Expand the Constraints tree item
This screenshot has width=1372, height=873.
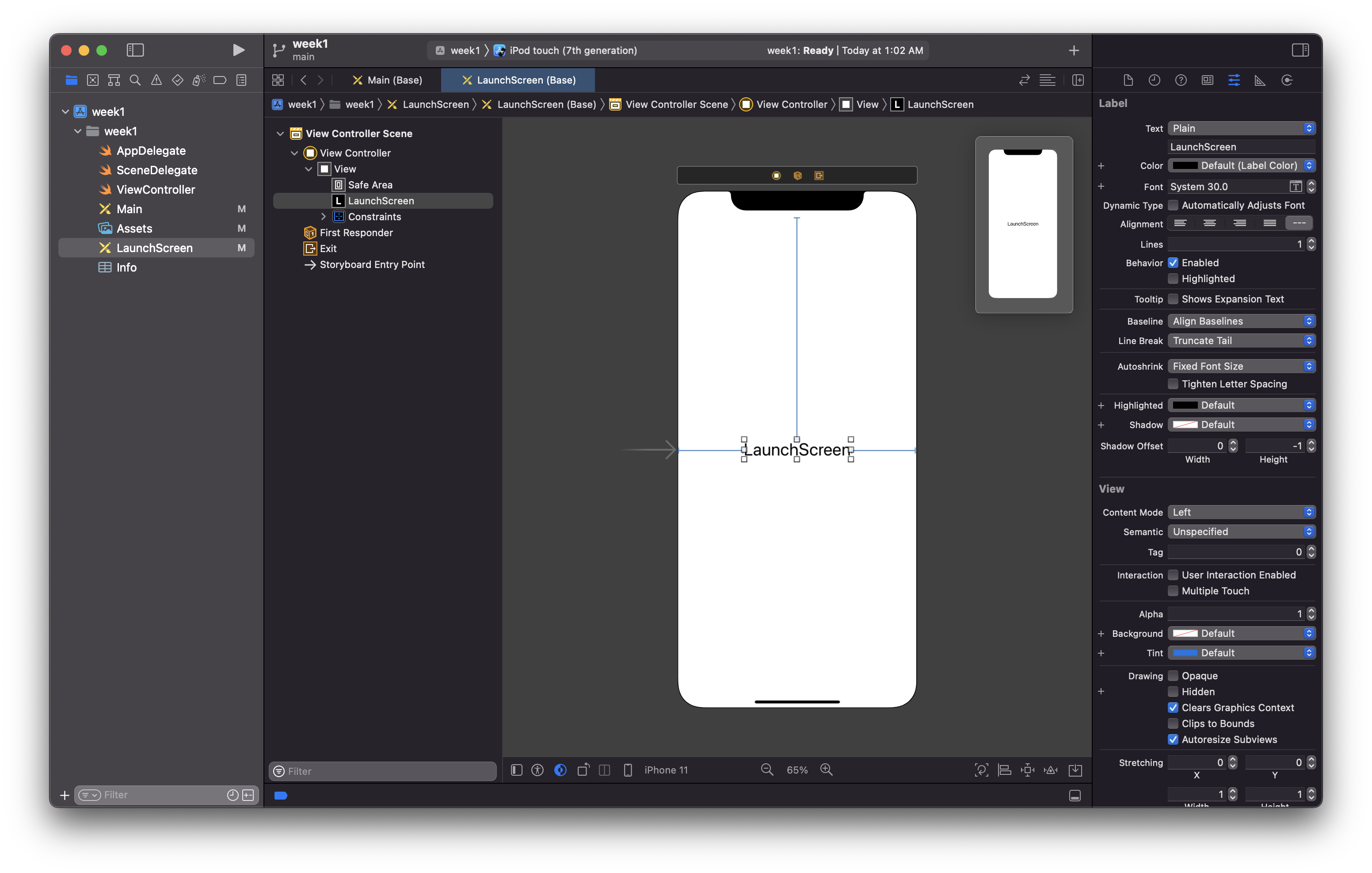click(x=323, y=217)
